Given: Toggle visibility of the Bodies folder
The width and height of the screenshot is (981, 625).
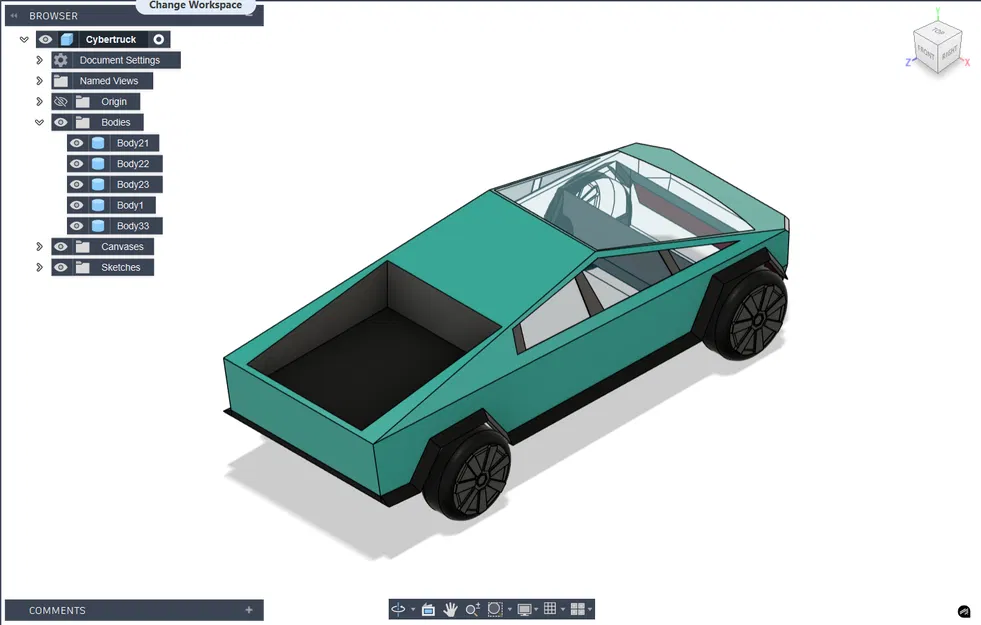Looking at the screenshot, I should point(59,121).
